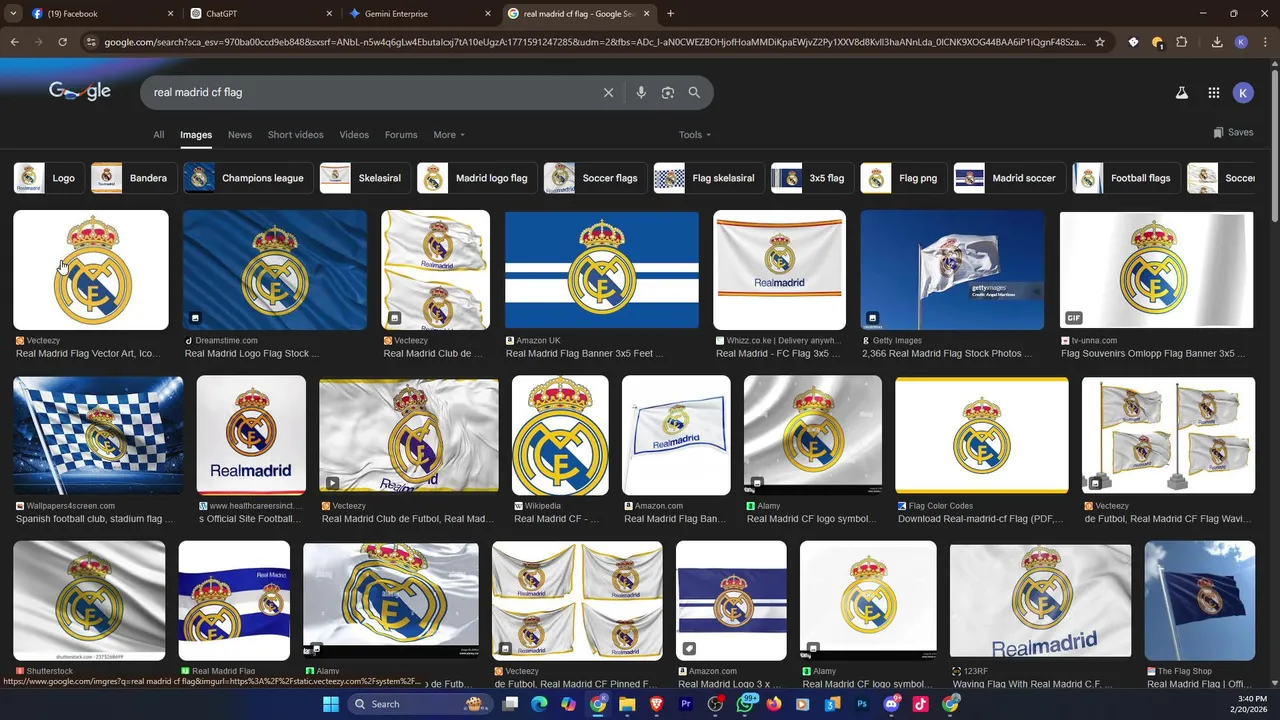Filter by Champions league chip

pyautogui.click(x=249, y=178)
